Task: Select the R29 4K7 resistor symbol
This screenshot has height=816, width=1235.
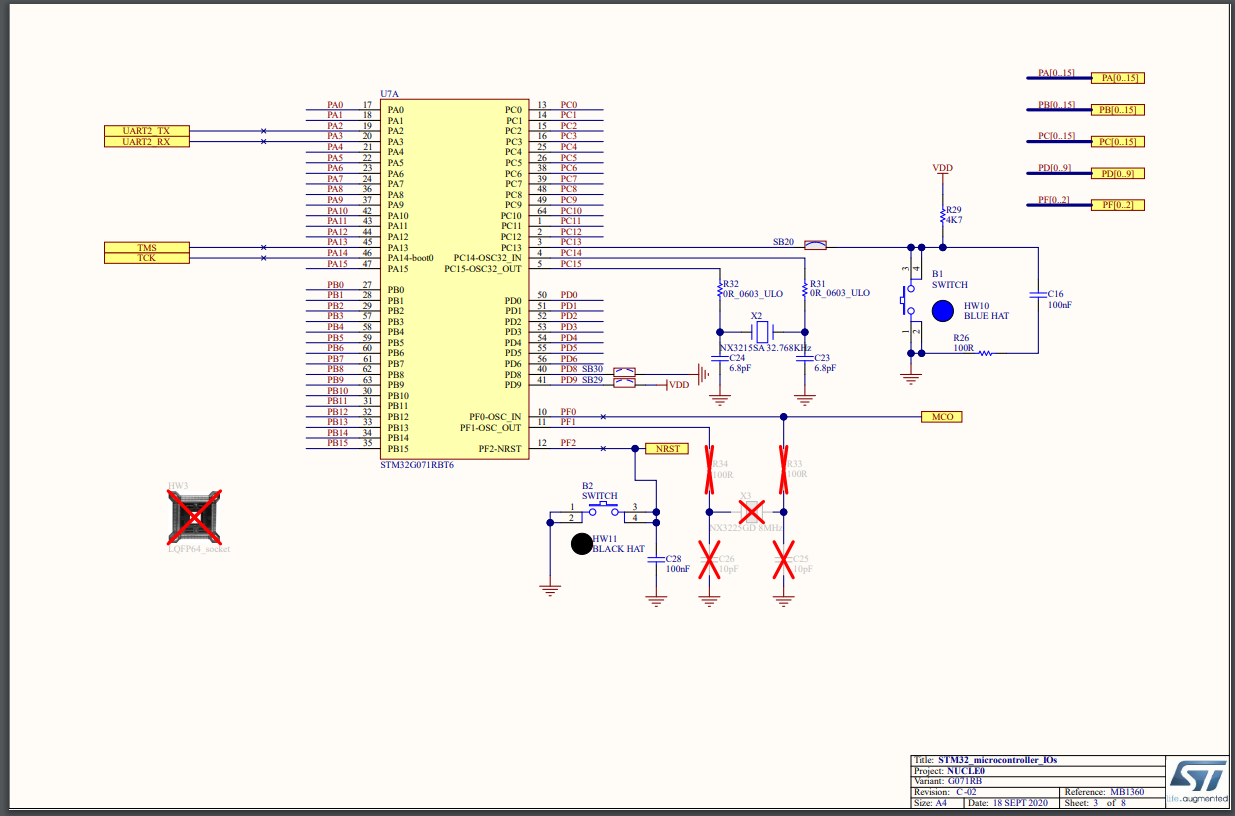Action: pyautogui.click(x=941, y=214)
